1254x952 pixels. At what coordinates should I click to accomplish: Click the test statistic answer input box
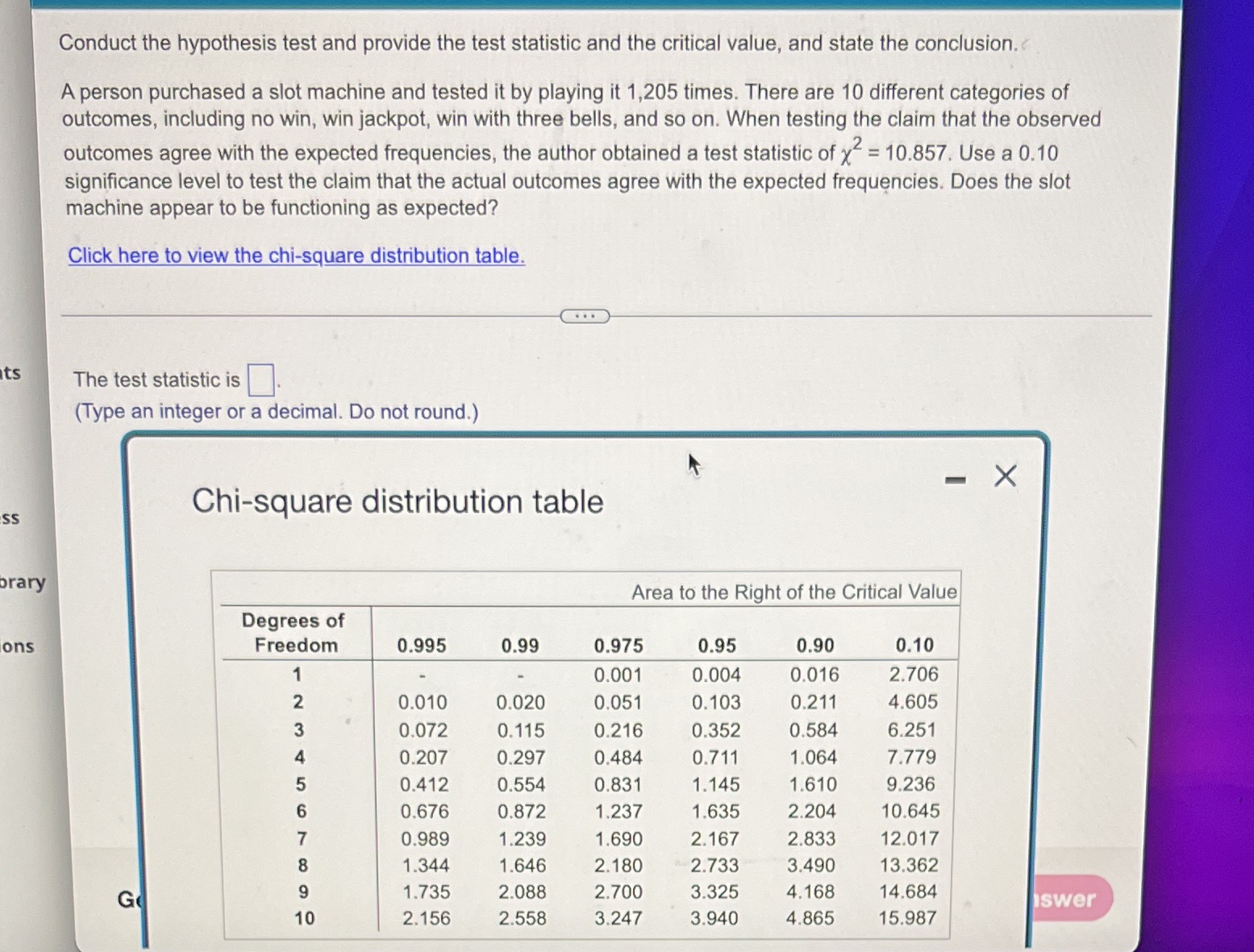260,378
